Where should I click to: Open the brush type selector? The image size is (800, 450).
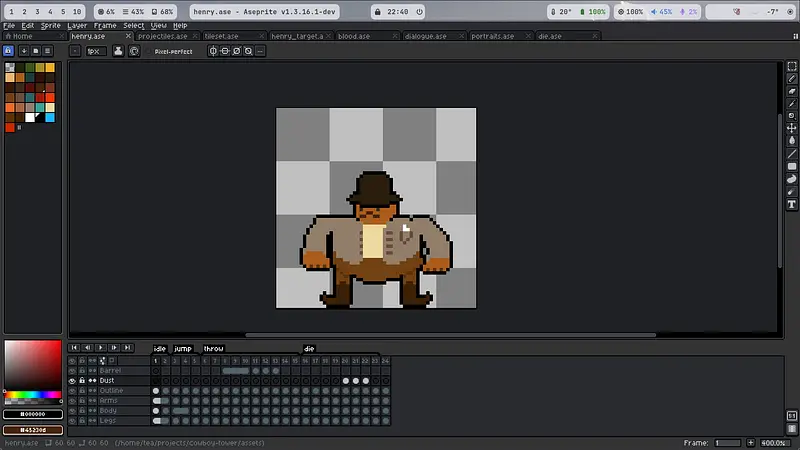coord(76,50)
